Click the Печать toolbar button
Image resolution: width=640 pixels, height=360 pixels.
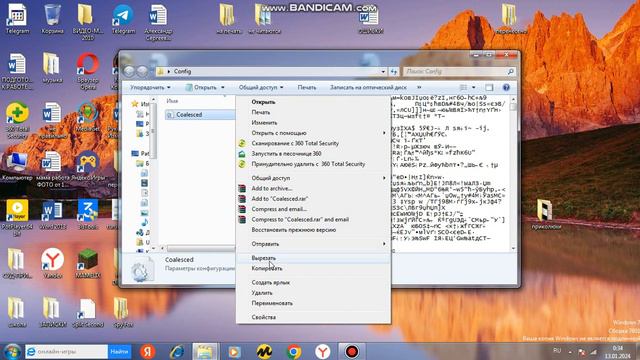307,87
